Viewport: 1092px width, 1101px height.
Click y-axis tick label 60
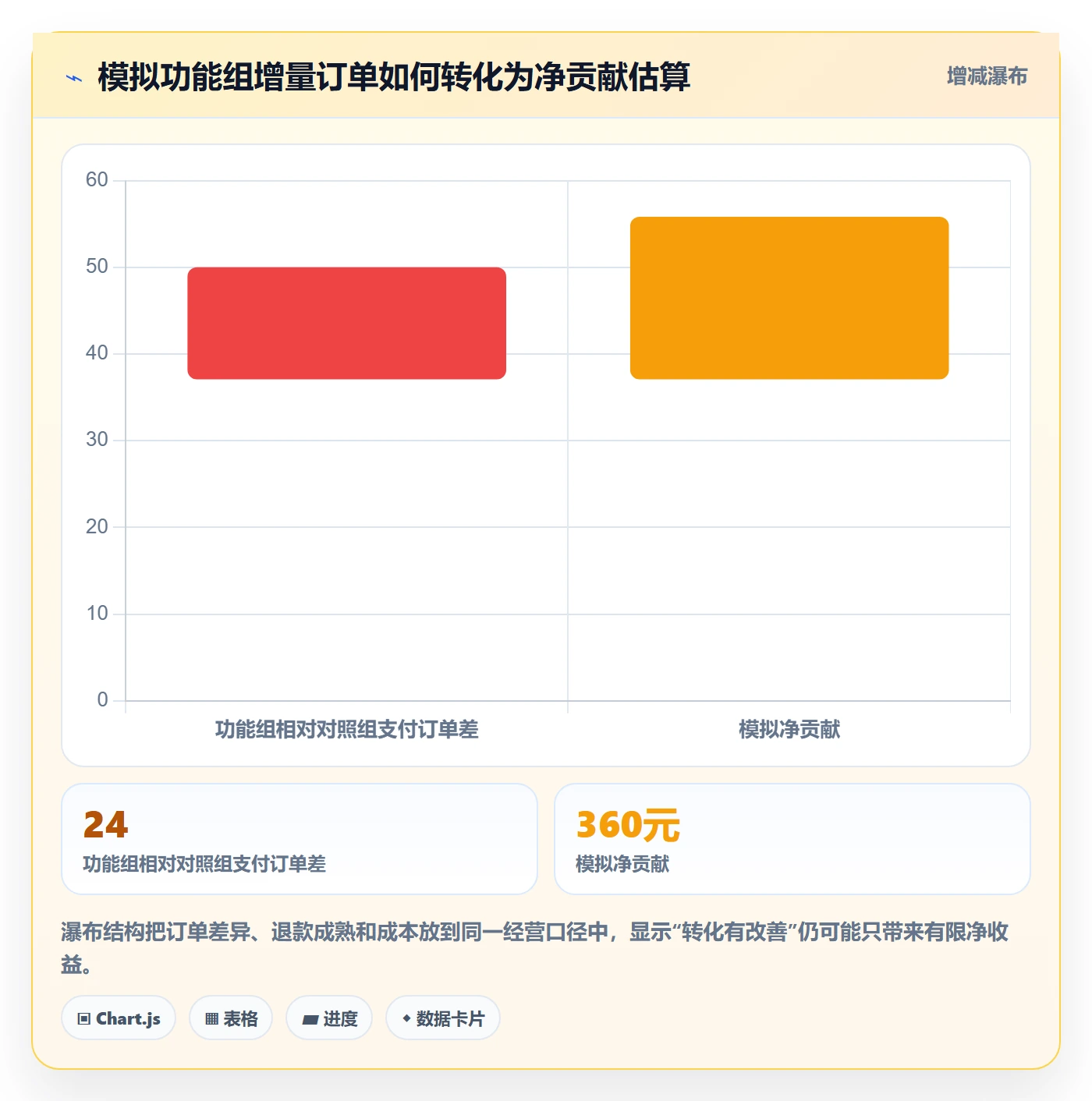coord(97,180)
